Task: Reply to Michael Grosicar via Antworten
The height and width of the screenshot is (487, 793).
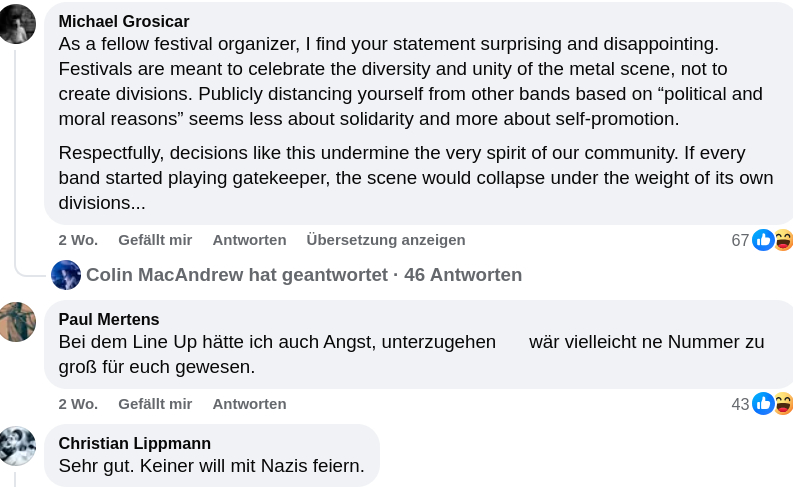Action: [249, 240]
